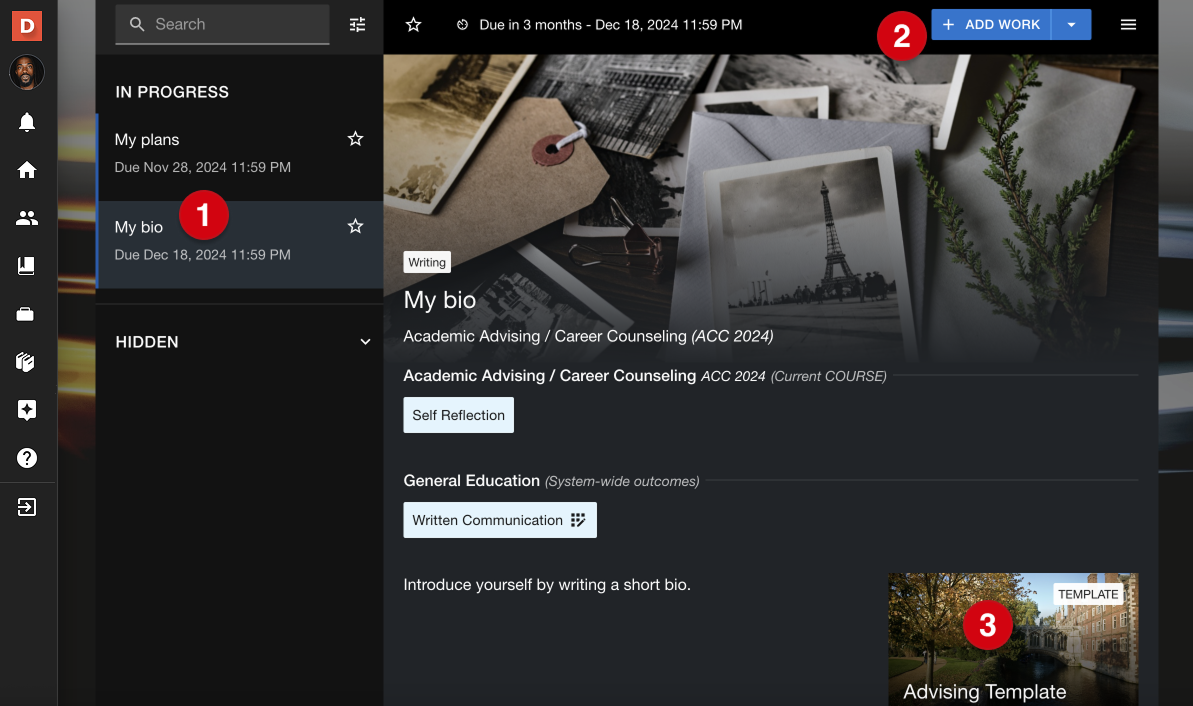Open the hamburger menu at top right
The width and height of the screenshot is (1193, 706).
tap(1128, 24)
